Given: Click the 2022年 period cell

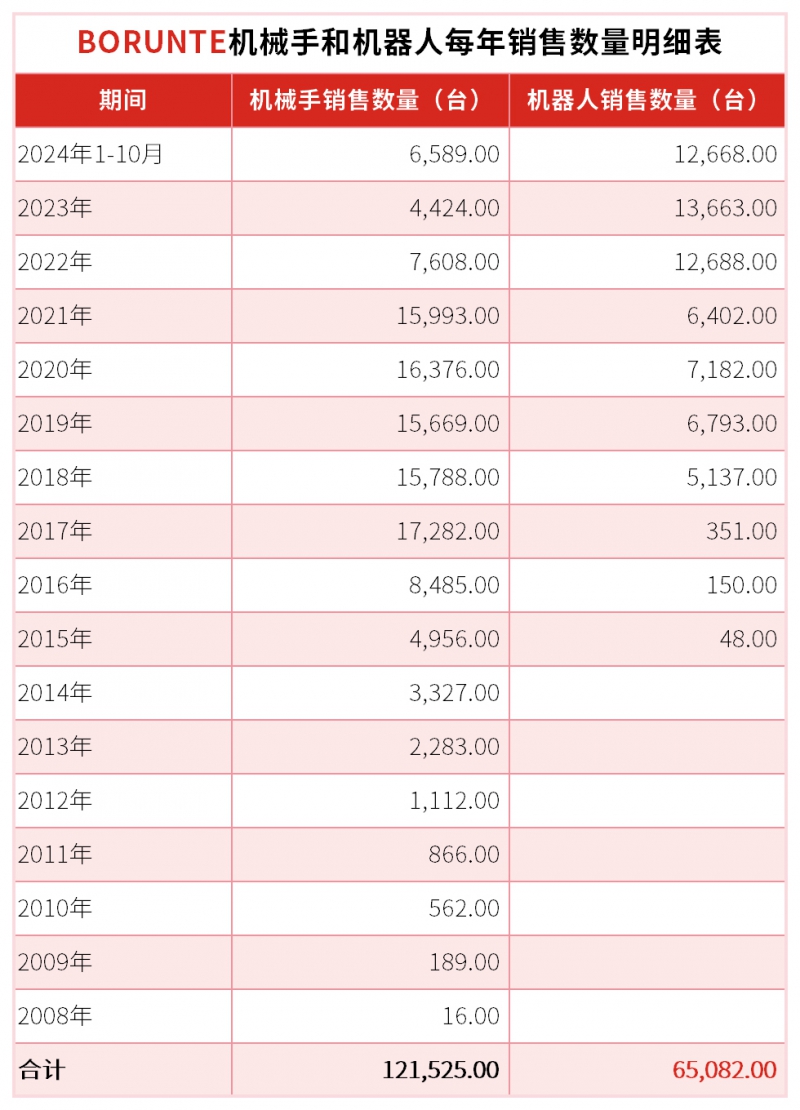Looking at the screenshot, I should (x=56, y=262).
